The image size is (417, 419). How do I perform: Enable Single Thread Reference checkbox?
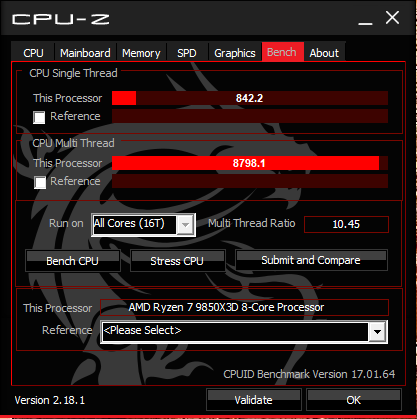pyautogui.click(x=39, y=117)
